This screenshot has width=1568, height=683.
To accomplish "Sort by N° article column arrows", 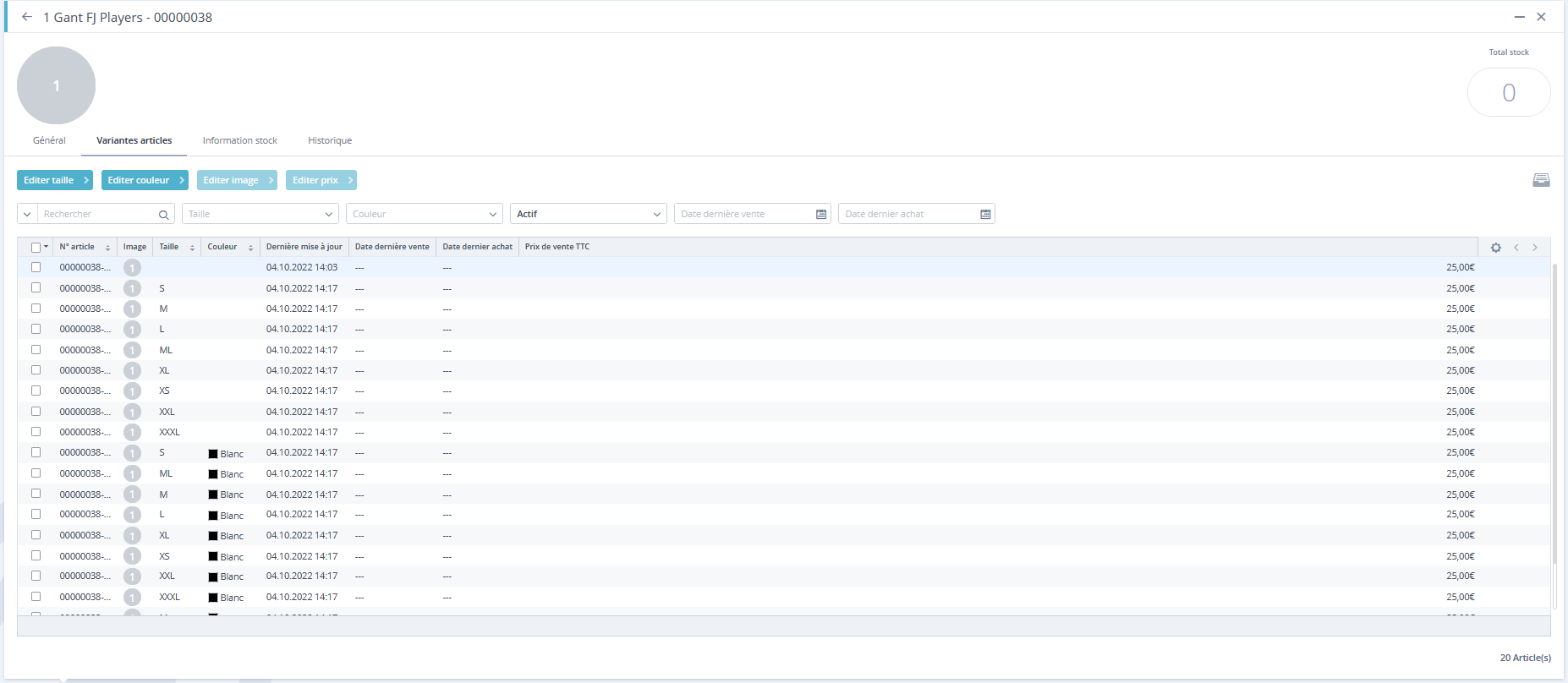I will pos(107,248).
